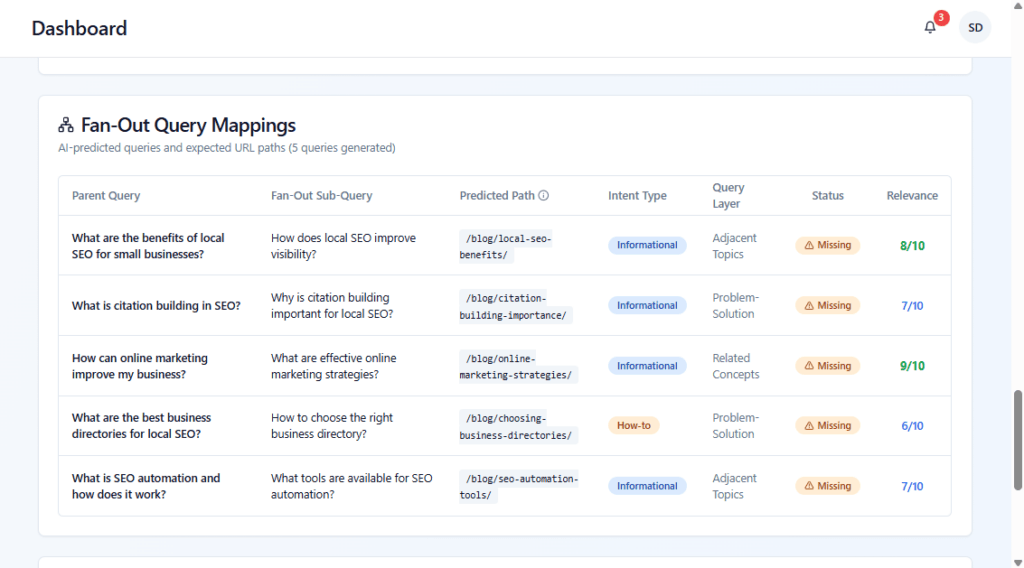Click the Missing badge for online-marketing-strategies row
This screenshot has height=568, width=1024.
tap(827, 366)
